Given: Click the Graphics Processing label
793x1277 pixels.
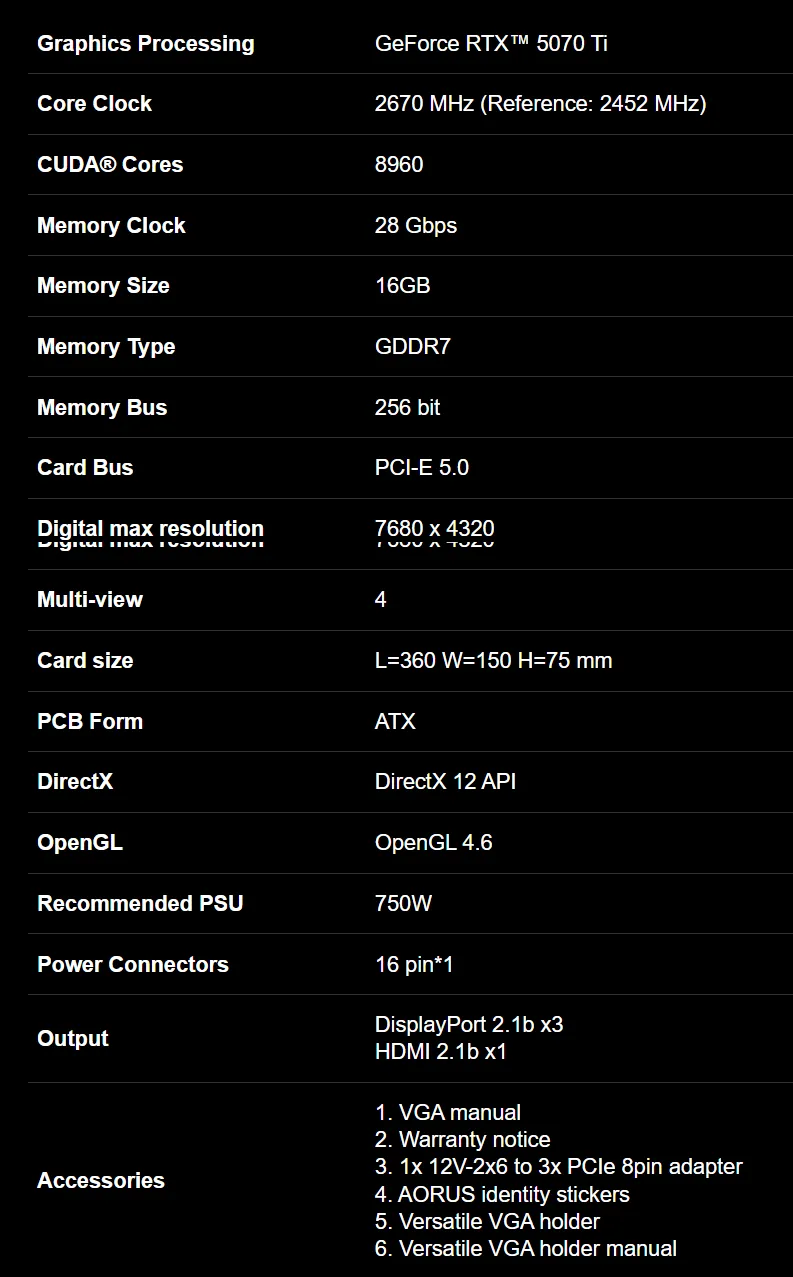Looking at the screenshot, I should 146,43.
